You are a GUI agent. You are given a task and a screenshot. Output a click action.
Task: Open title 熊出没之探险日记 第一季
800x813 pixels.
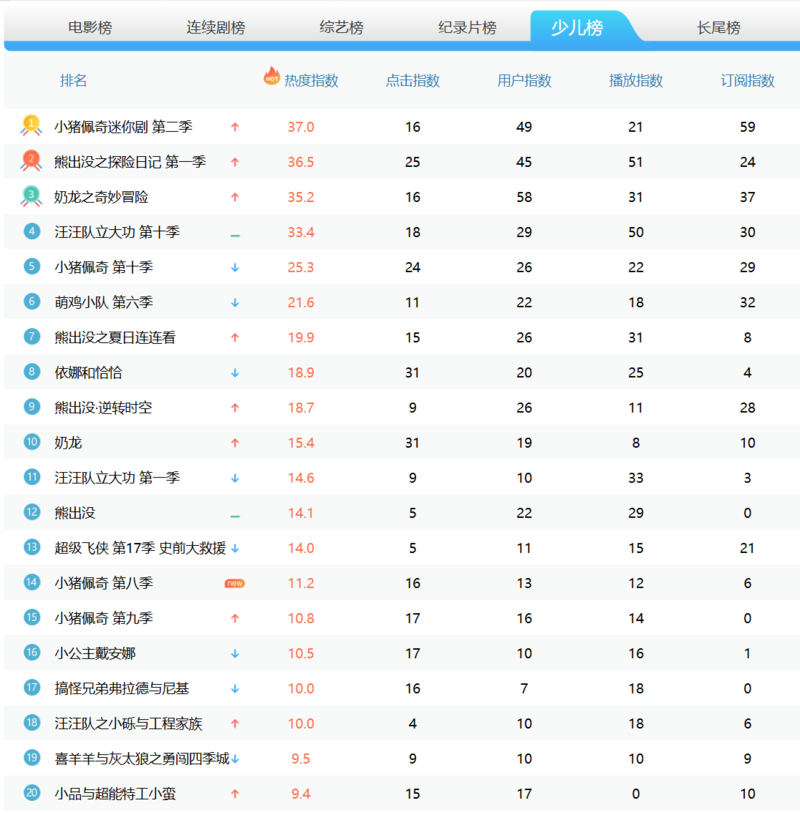click(130, 162)
